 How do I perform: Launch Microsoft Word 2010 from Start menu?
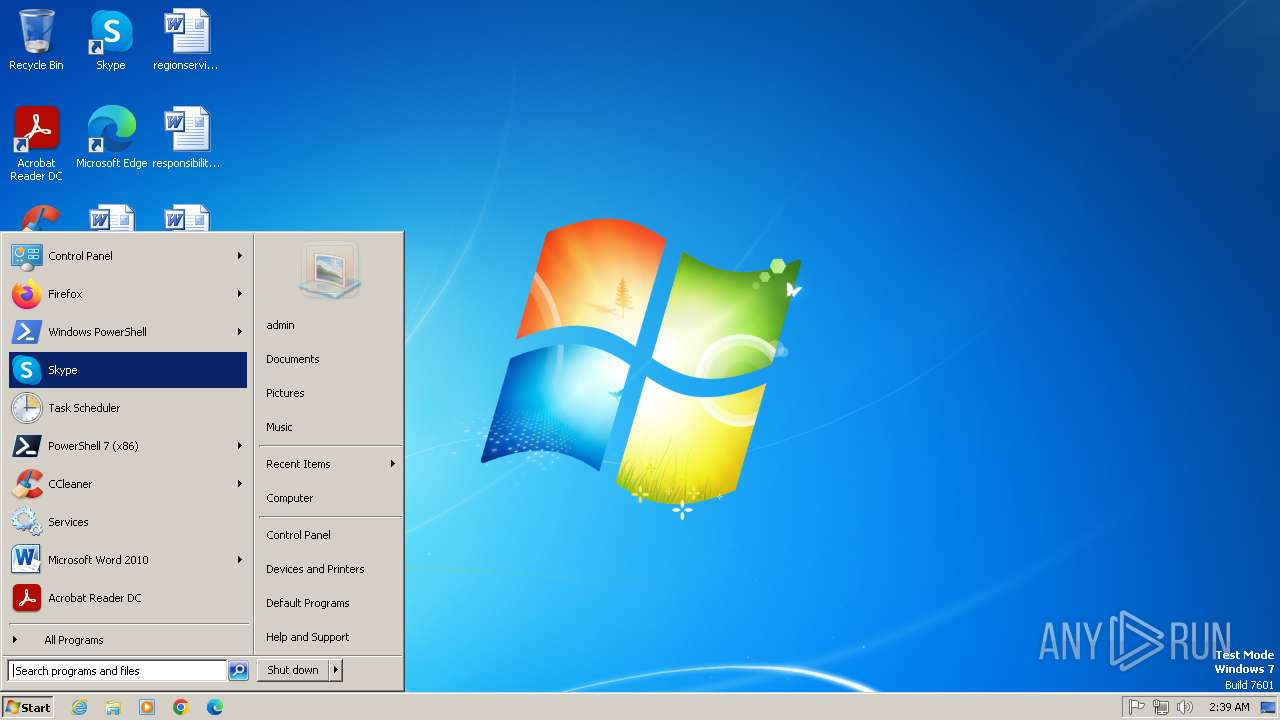point(128,560)
